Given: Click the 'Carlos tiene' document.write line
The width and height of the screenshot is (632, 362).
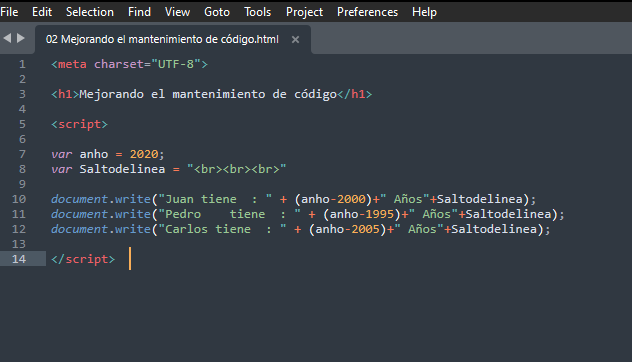Looking at the screenshot, I should 301,229.
